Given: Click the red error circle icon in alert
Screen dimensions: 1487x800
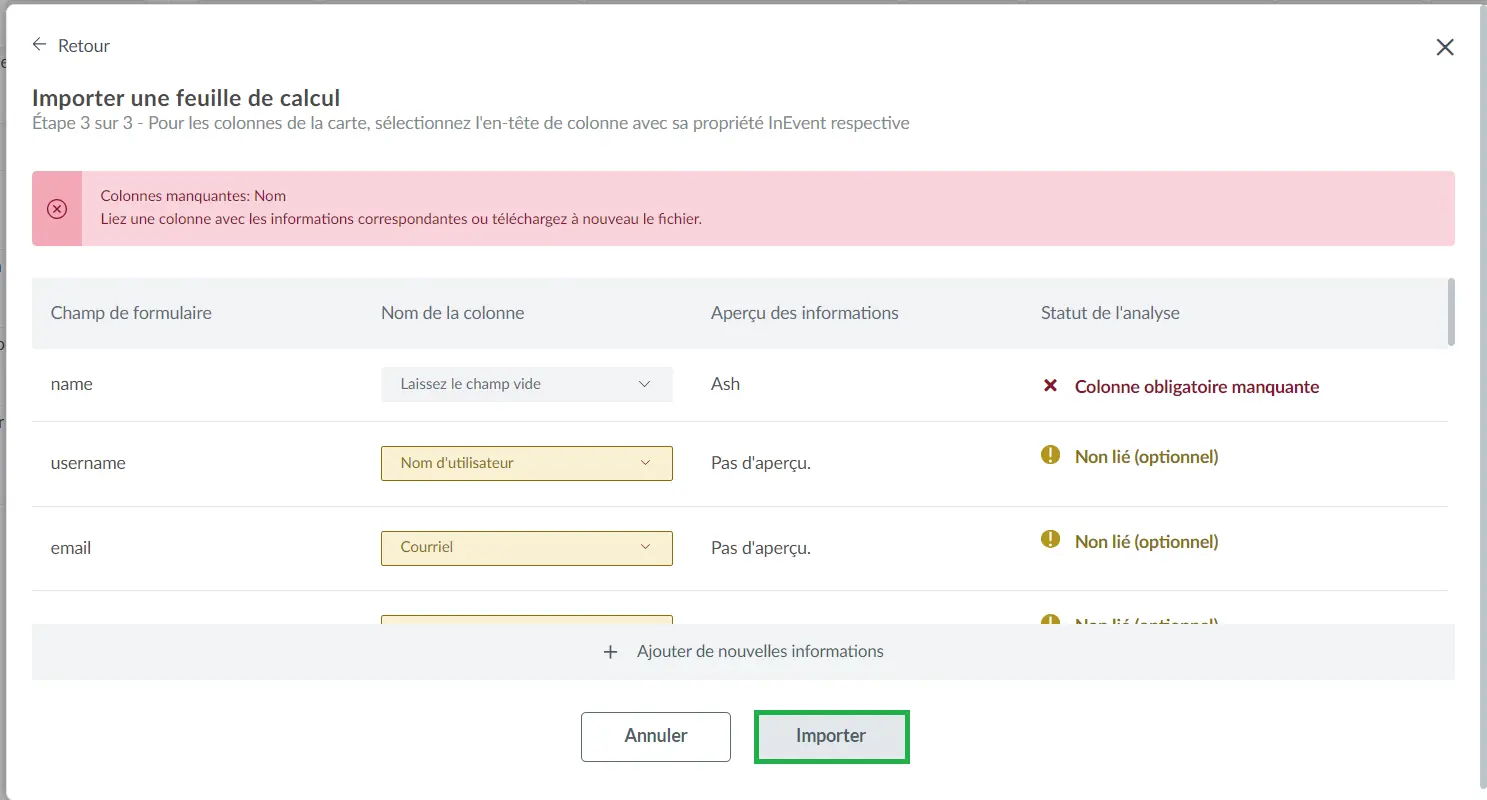Looking at the screenshot, I should point(57,209).
